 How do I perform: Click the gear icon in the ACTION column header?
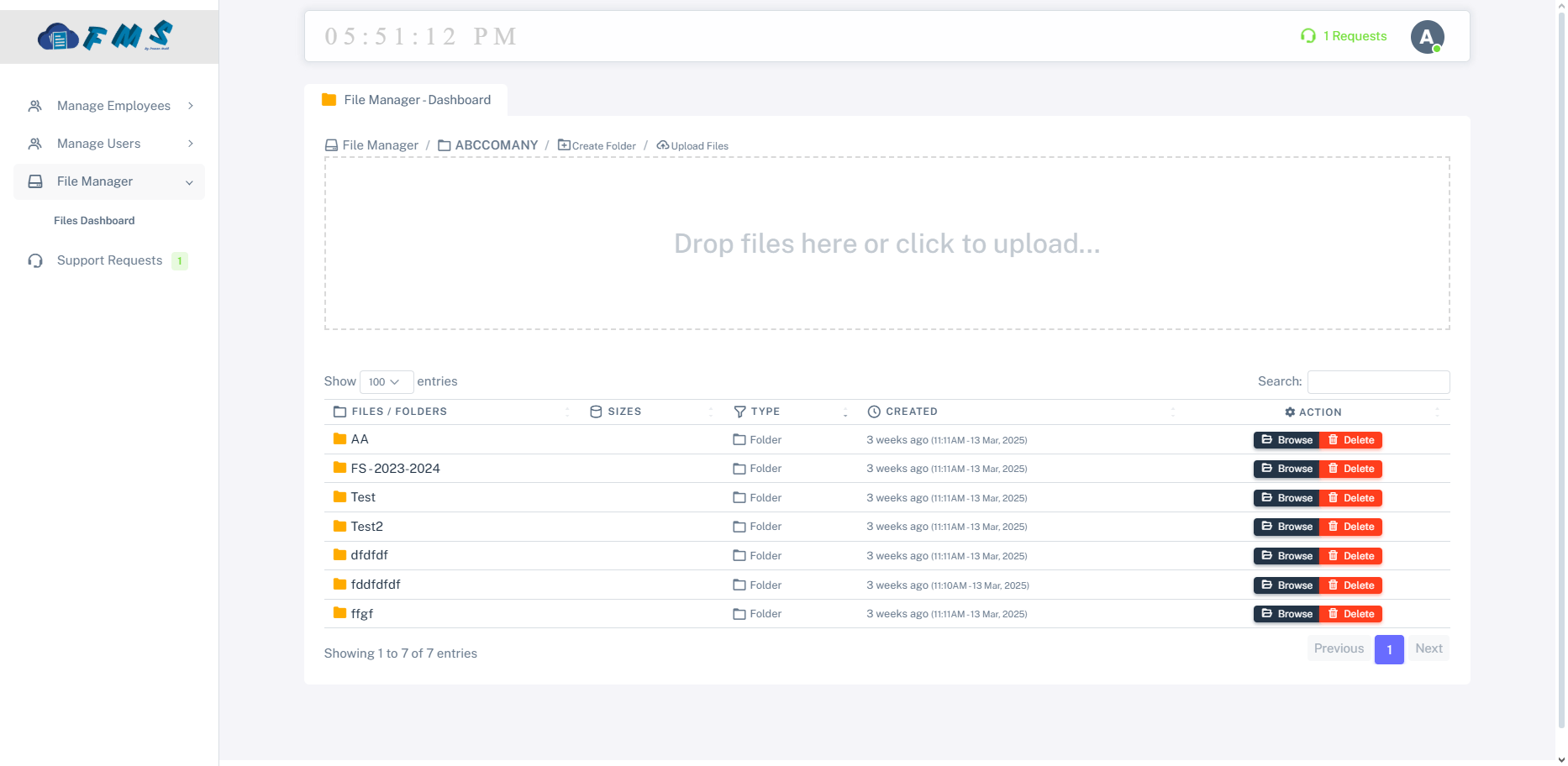[1290, 412]
